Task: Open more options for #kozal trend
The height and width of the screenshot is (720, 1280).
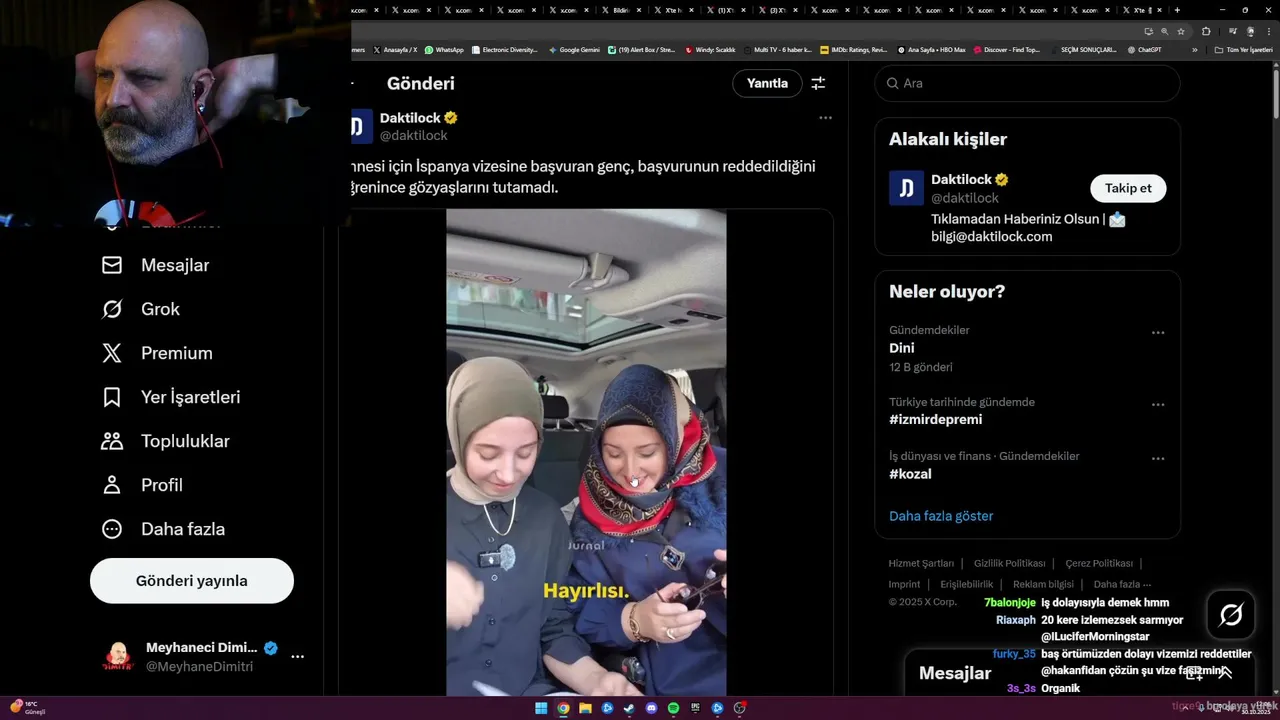Action: (x=1157, y=459)
